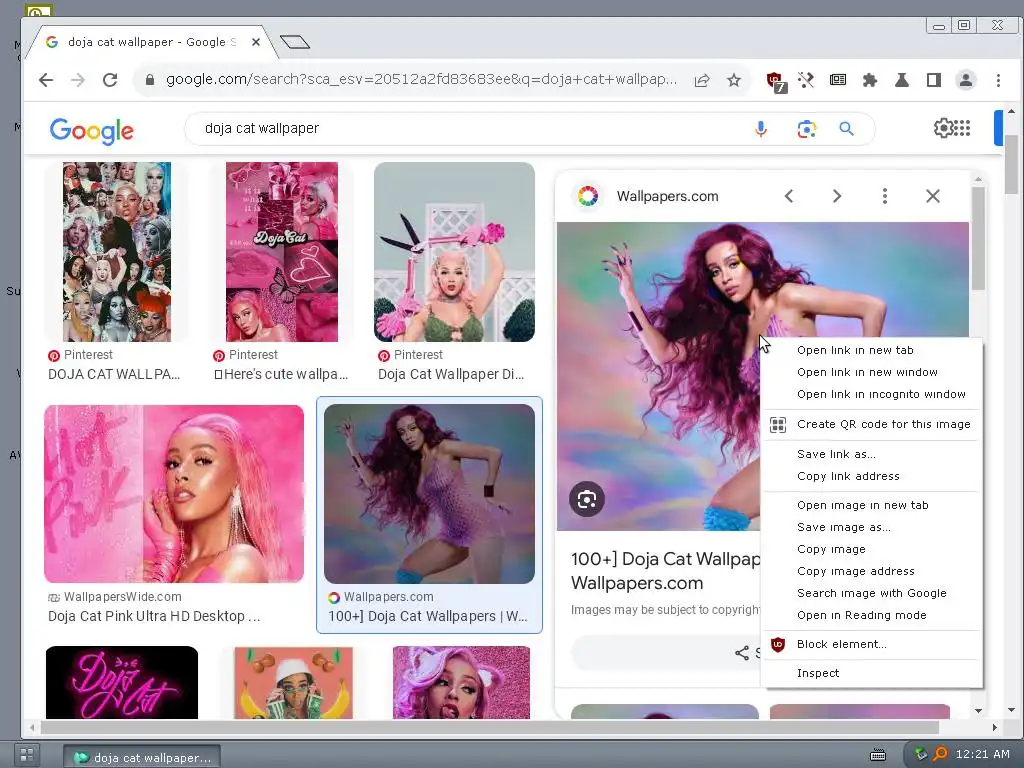Click the Wallpapers.com source name in preview
This screenshot has width=1024, height=768.
coord(667,197)
